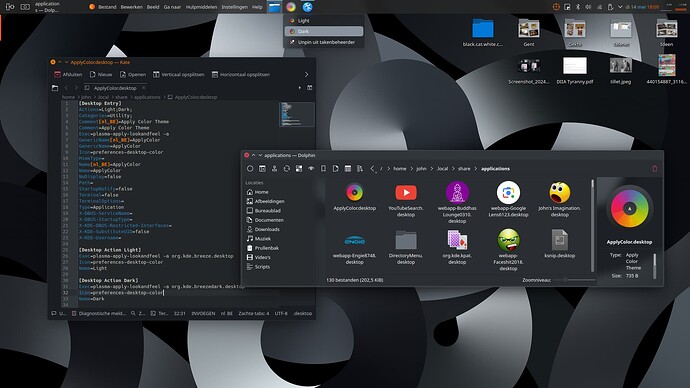Click Diagnostische meld... in Kate's status bar
Viewport: 690px width, 388px height.
(99, 313)
